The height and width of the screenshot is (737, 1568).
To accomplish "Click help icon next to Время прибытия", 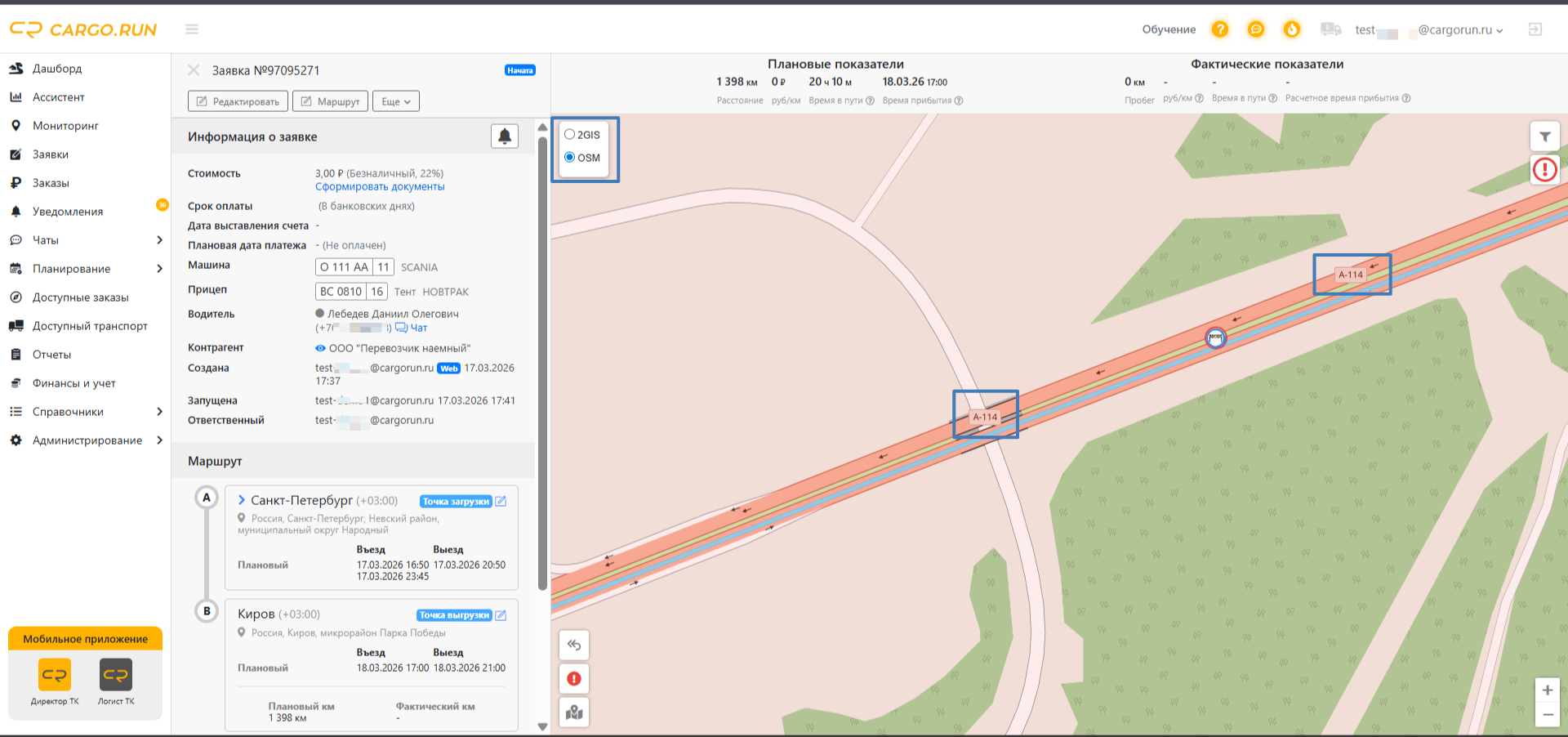I will tap(959, 100).
